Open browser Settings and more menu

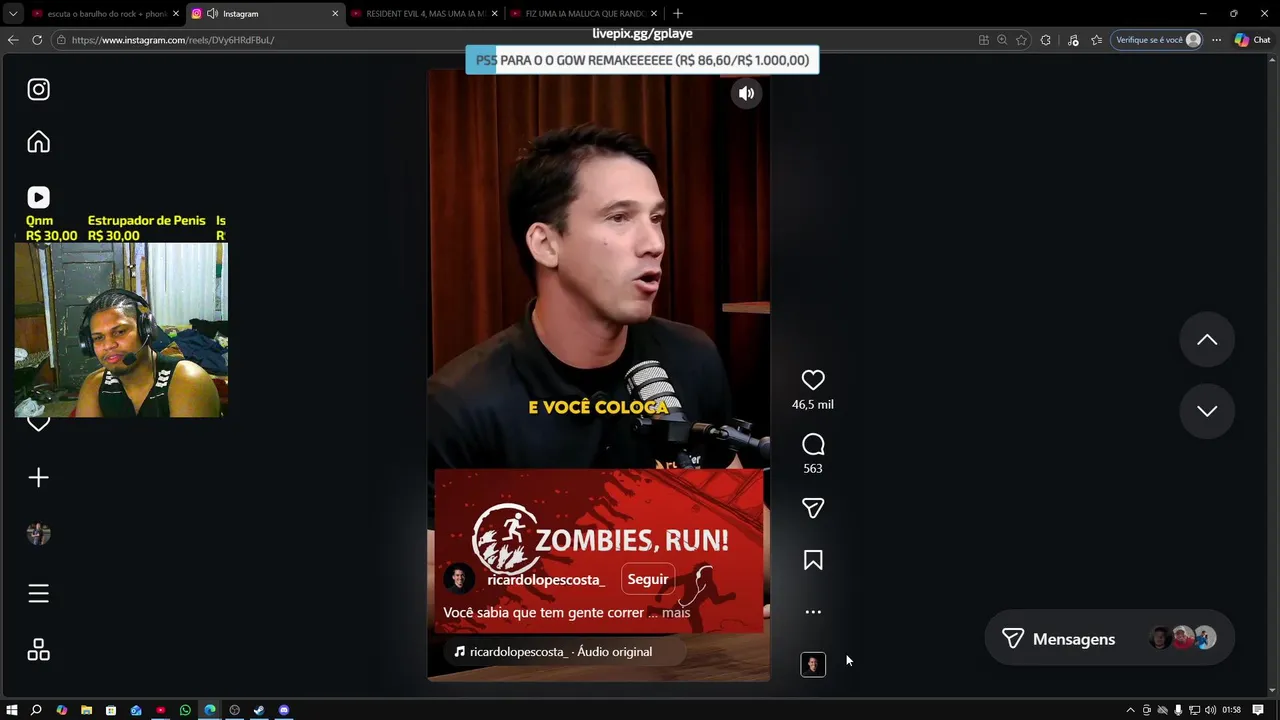tap(1216, 40)
